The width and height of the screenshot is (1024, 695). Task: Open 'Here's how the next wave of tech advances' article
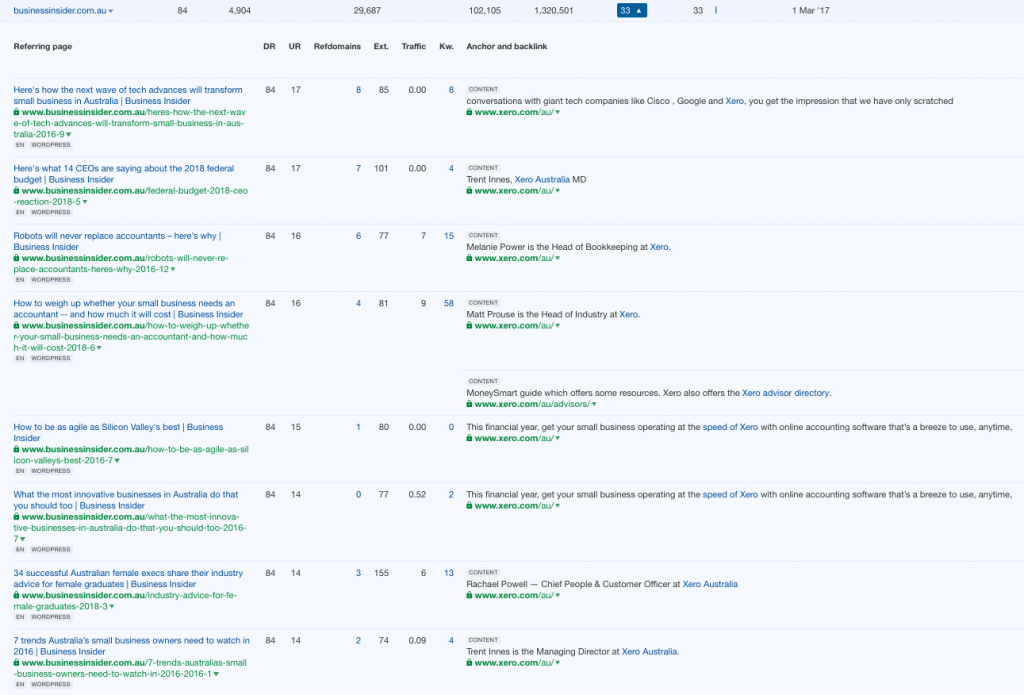(128, 95)
